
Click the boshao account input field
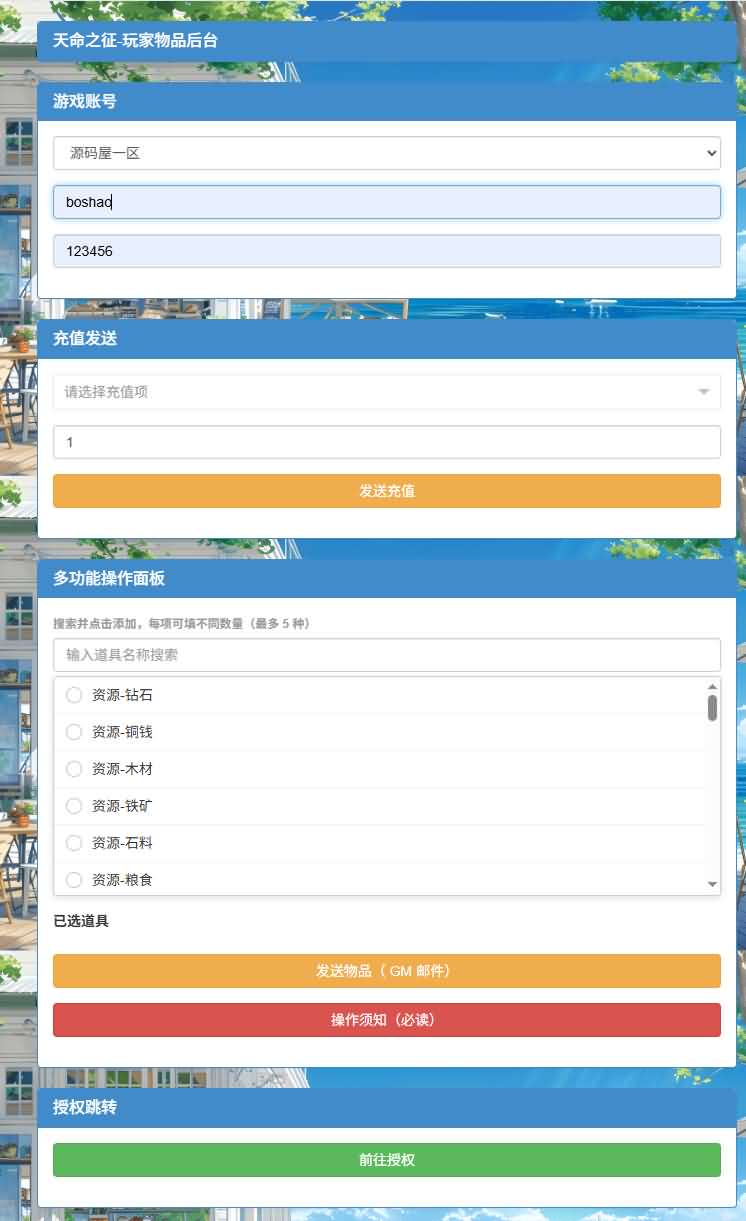pos(386,202)
